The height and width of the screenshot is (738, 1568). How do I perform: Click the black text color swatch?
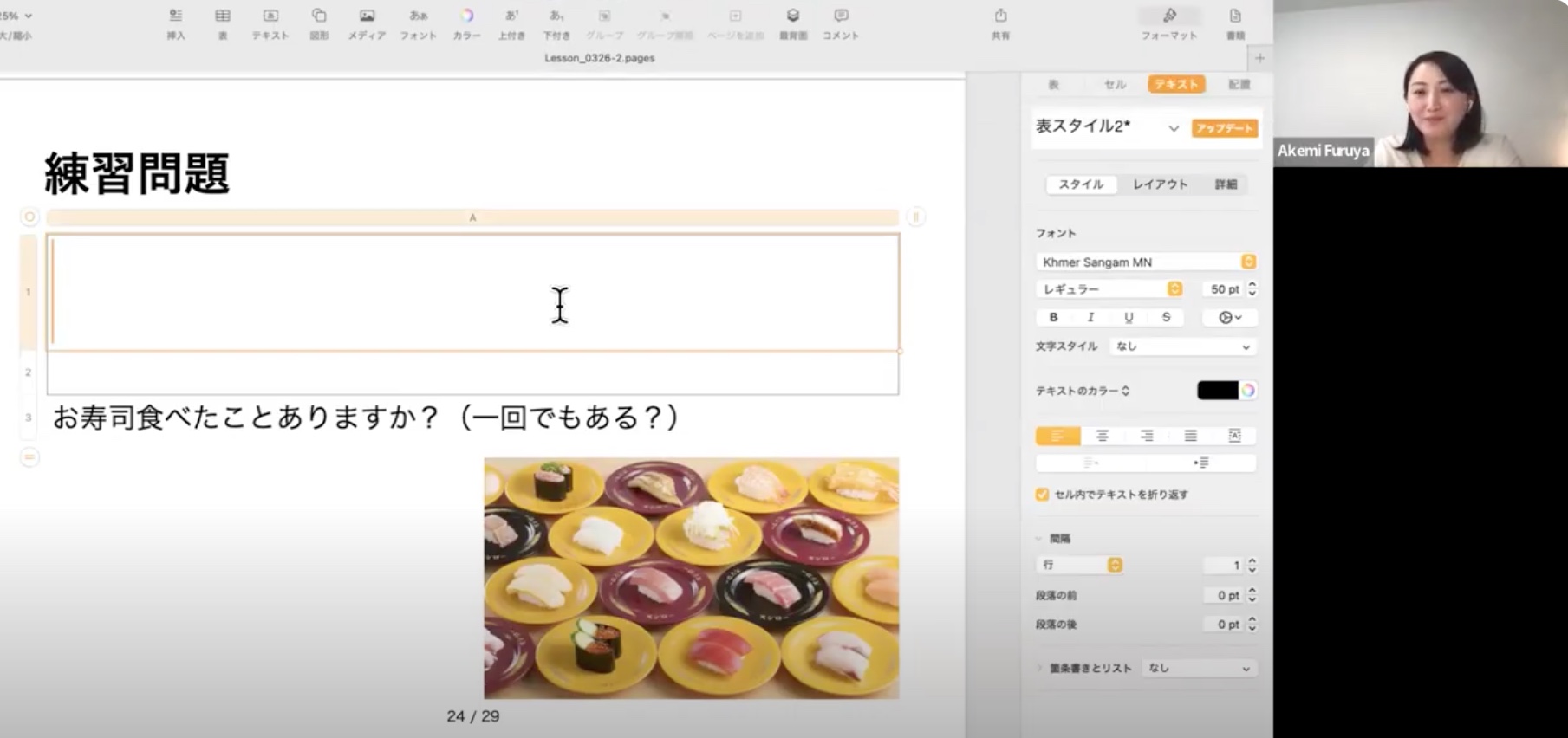[1217, 391]
